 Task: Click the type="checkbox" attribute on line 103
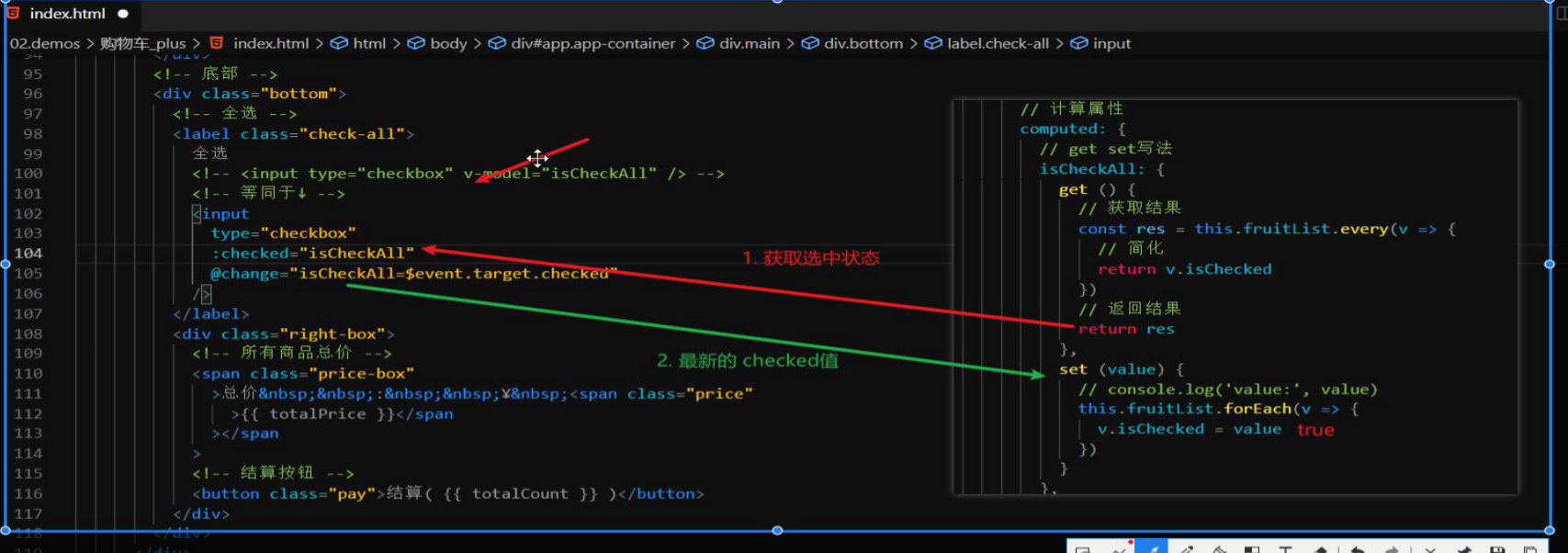tap(283, 233)
